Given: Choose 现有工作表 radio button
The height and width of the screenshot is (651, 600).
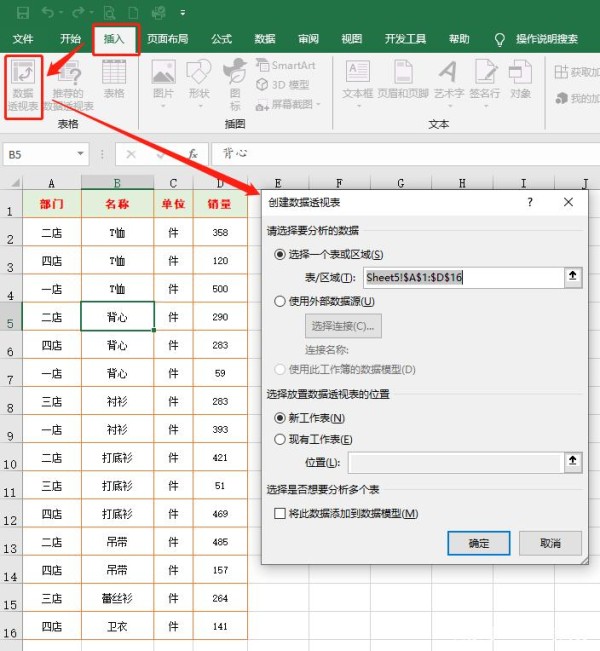Looking at the screenshot, I should coord(280,439).
